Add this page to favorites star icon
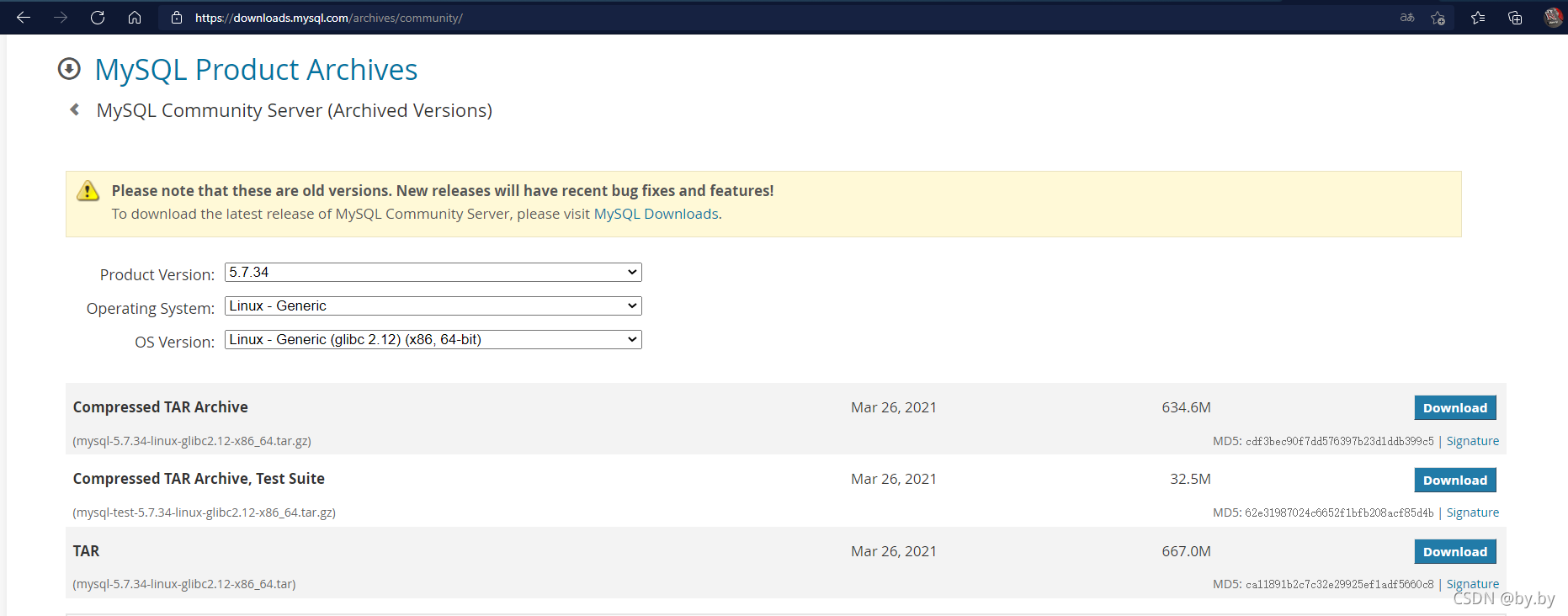Viewport: 1568px width, 616px height. point(1438,18)
